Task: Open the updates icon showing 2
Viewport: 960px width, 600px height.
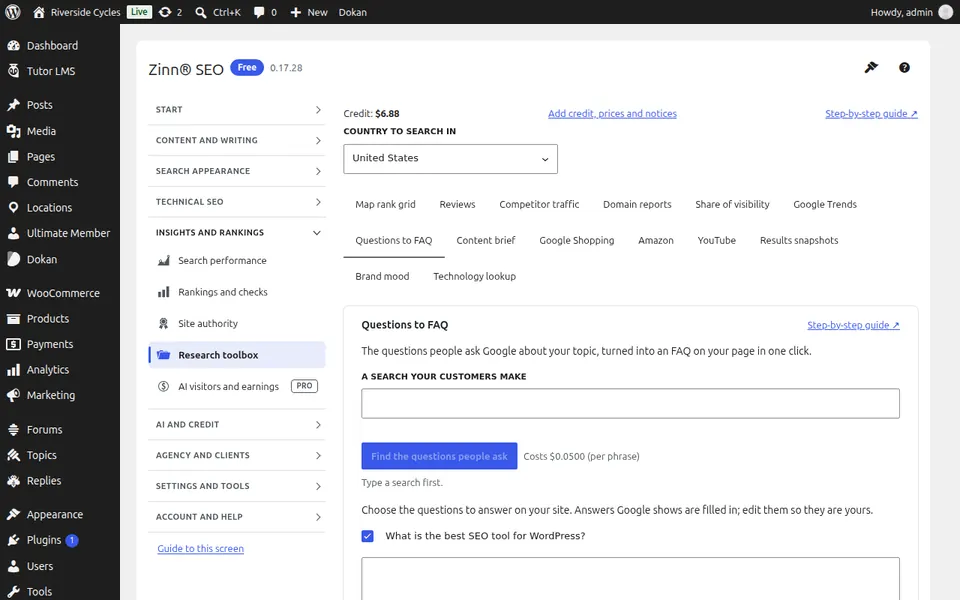Action: (x=170, y=12)
